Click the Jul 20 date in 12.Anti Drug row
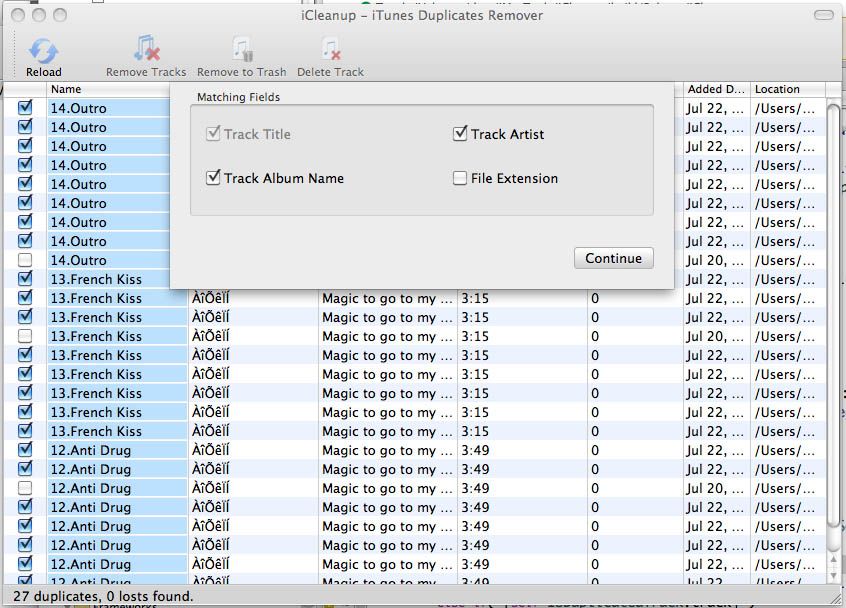 tap(715, 488)
